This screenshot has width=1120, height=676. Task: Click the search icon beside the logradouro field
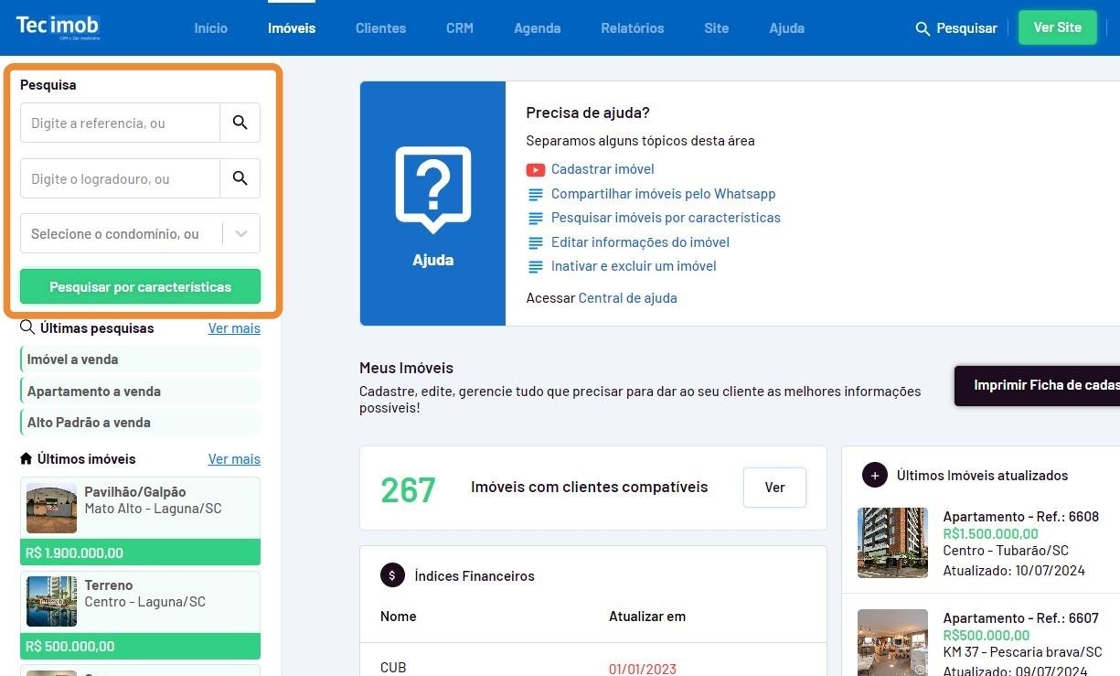[x=240, y=179]
